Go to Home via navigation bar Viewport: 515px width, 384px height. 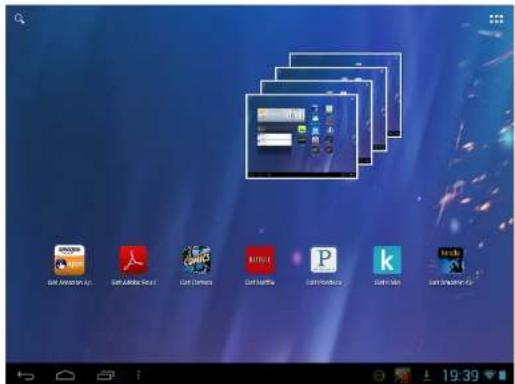click(x=65, y=376)
